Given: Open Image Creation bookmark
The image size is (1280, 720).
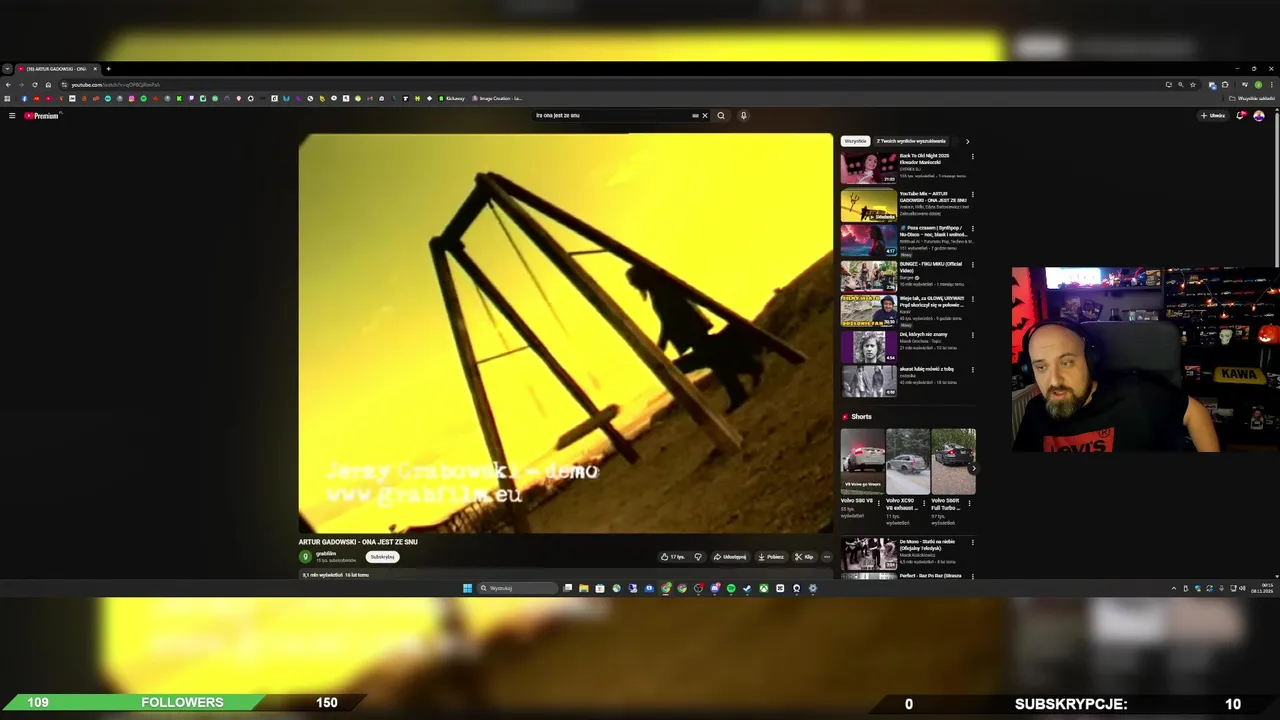Looking at the screenshot, I should point(497,98).
